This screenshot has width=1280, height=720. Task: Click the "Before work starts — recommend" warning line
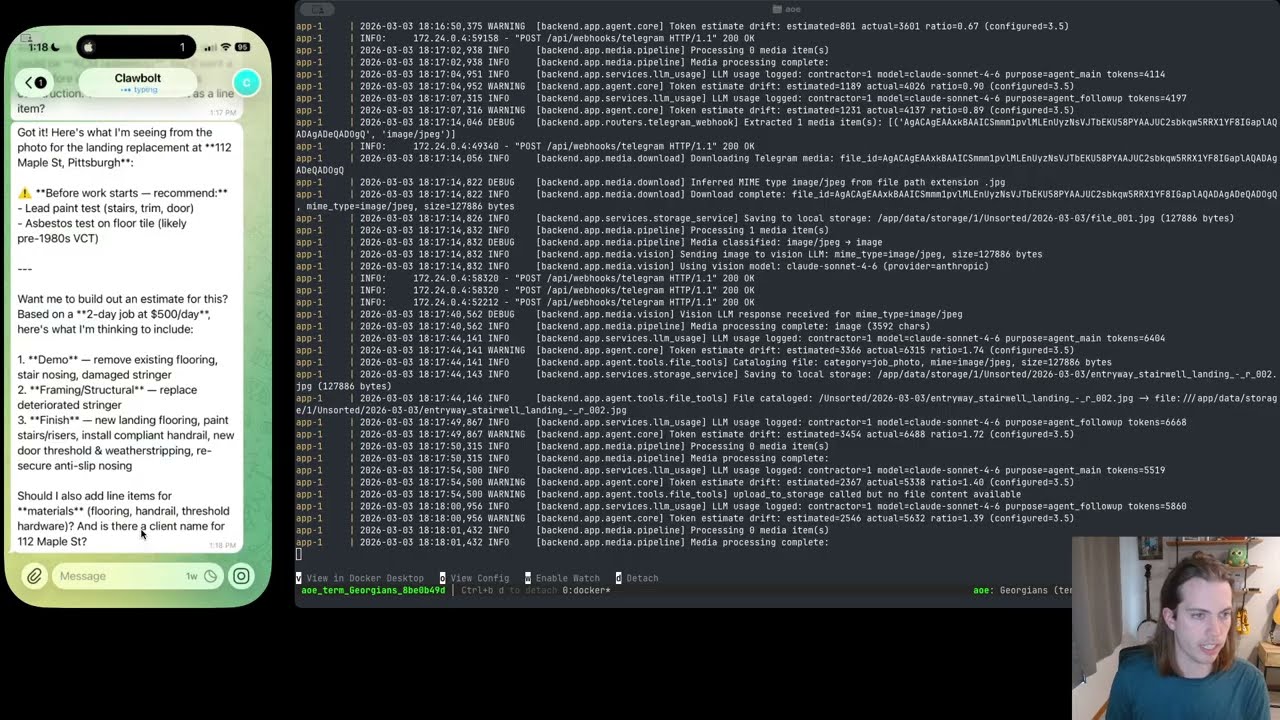tap(123, 192)
